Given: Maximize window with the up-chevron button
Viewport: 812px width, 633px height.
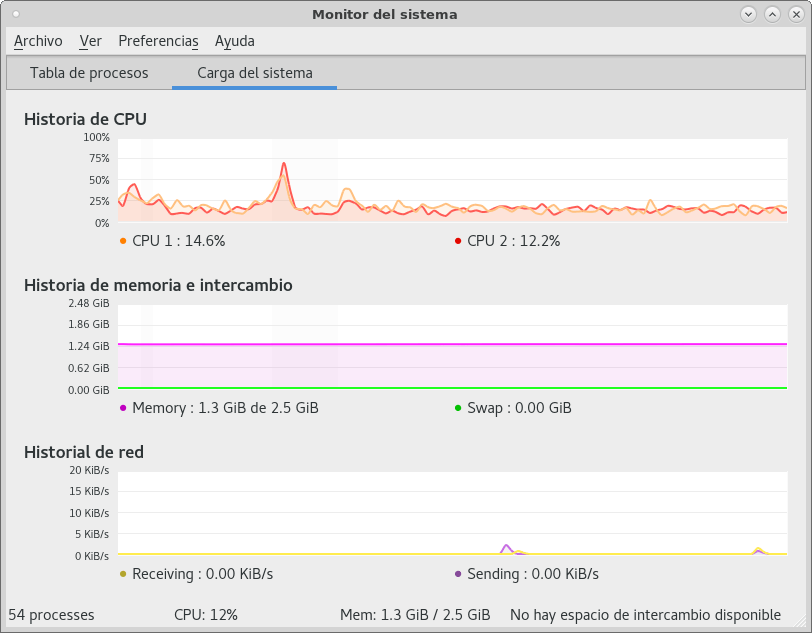Looking at the screenshot, I should point(772,15).
